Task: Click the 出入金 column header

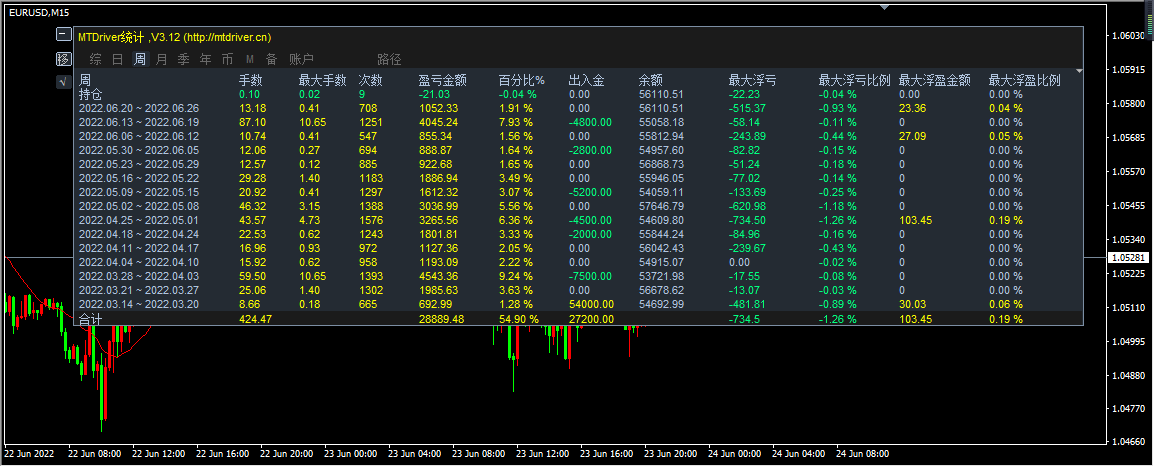Action: tap(587, 81)
